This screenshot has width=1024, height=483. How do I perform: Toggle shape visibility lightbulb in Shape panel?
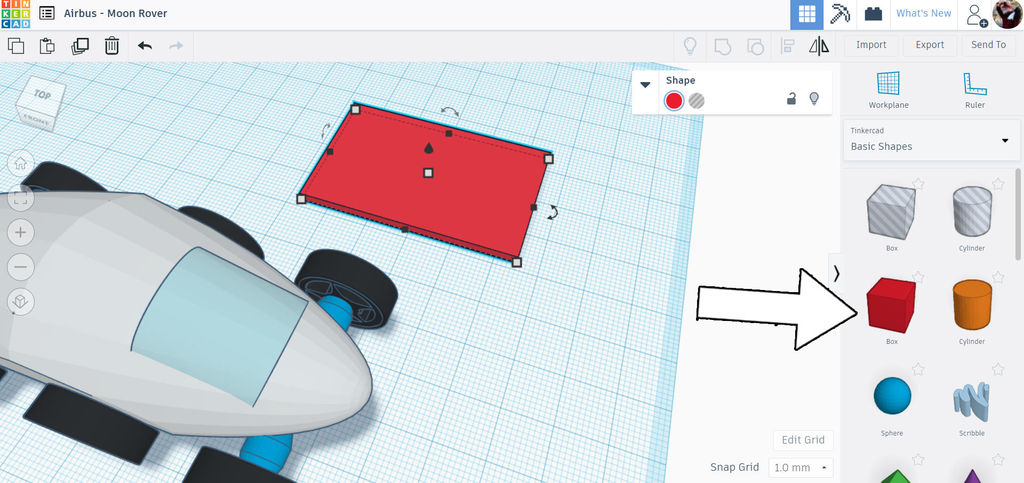click(814, 99)
